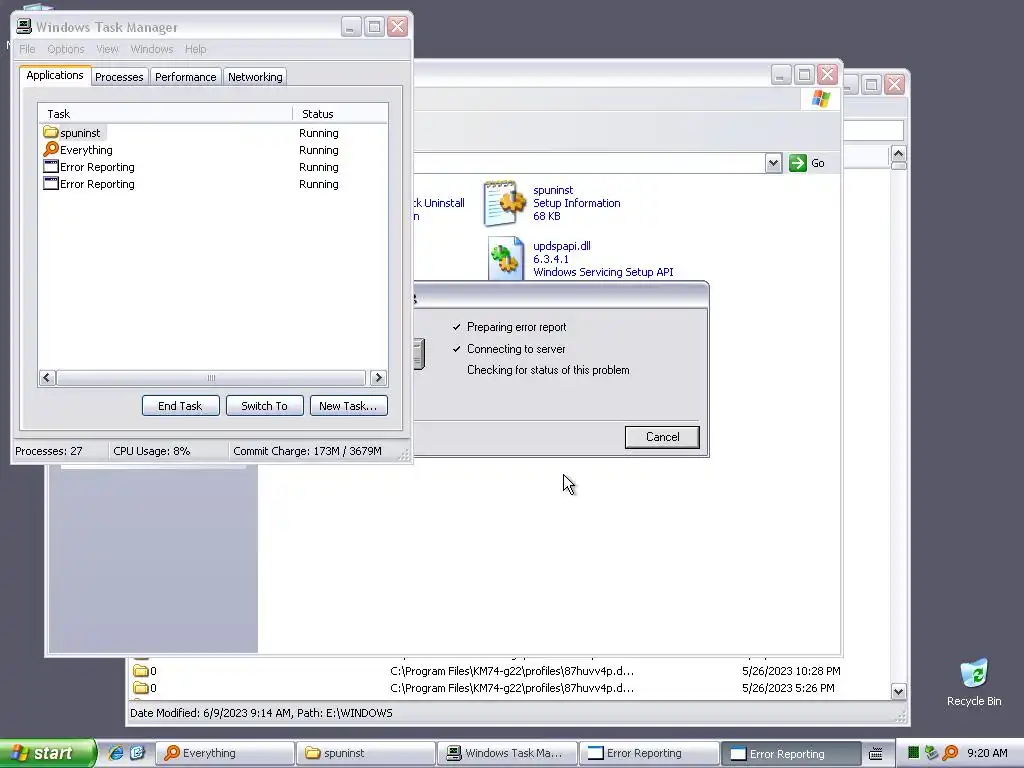Click the Commit Charge status bar entry
Image resolution: width=1024 pixels, height=768 pixels.
(x=307, y=451)
